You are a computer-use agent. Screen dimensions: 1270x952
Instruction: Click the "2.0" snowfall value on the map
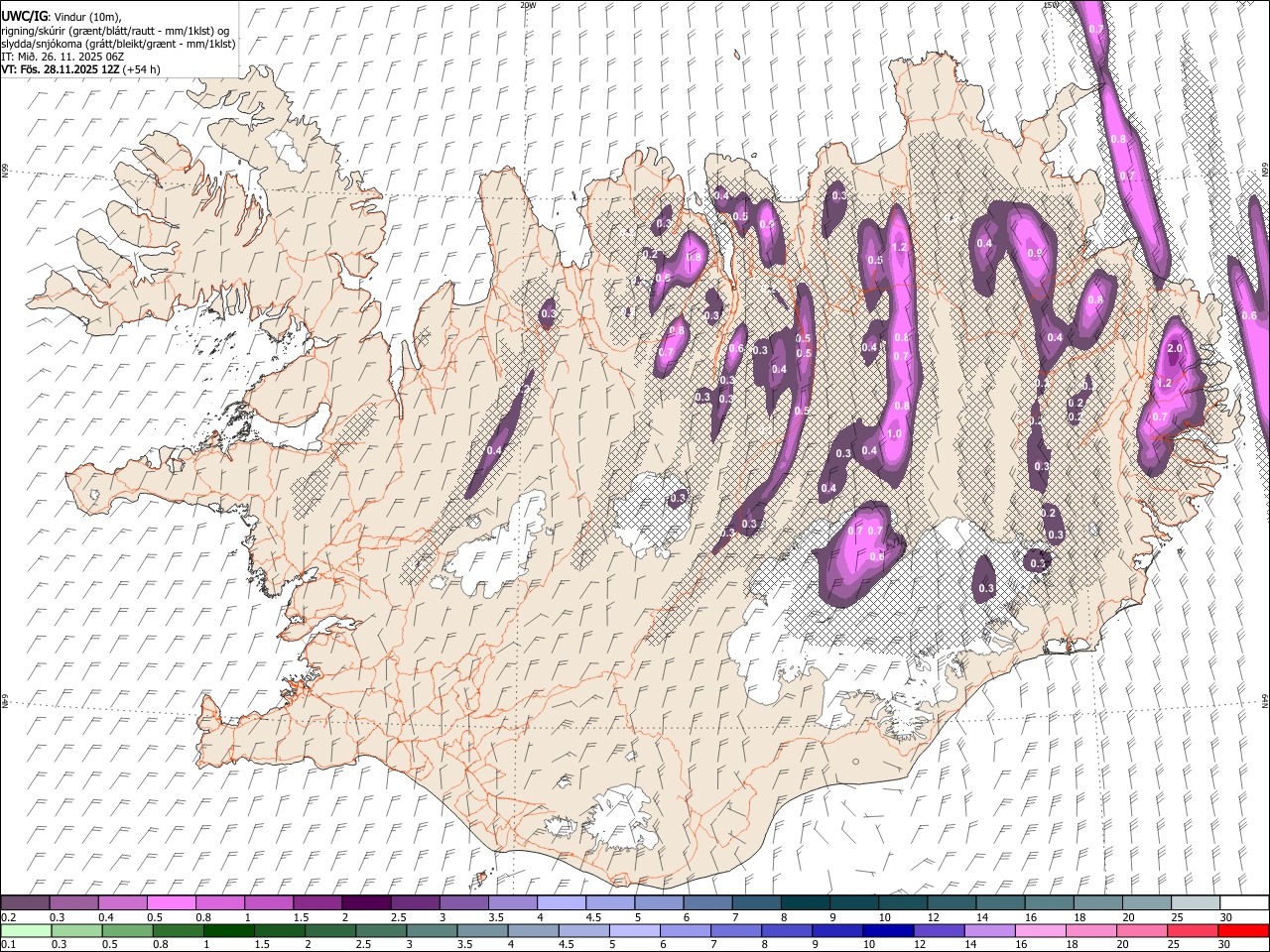pos(1176,349)
